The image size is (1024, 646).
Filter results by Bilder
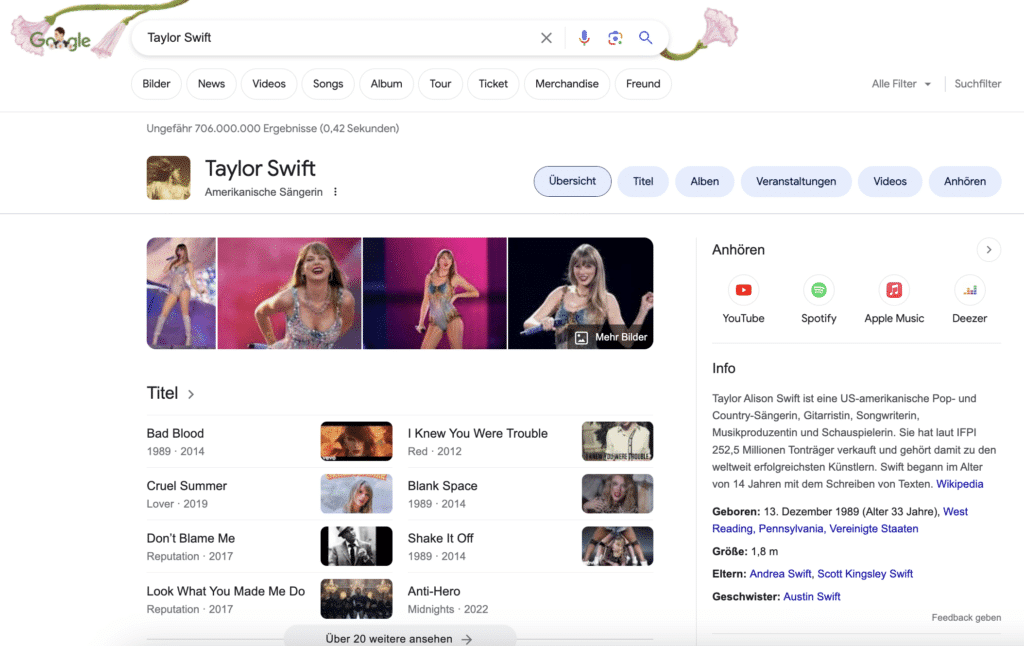[156, 84]
